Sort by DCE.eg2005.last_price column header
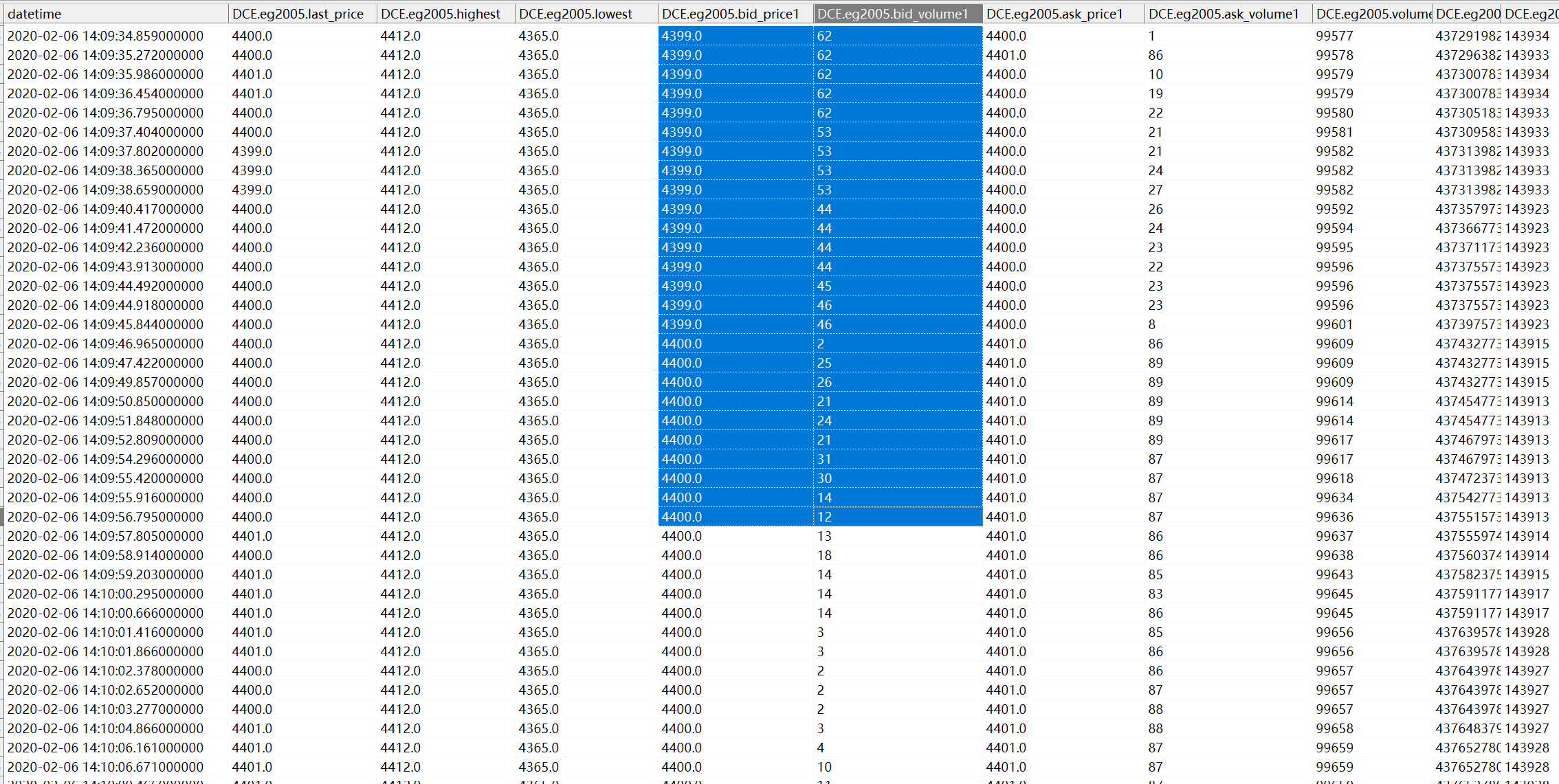The height and width of the screenshot is (784, 1559). 302,14
